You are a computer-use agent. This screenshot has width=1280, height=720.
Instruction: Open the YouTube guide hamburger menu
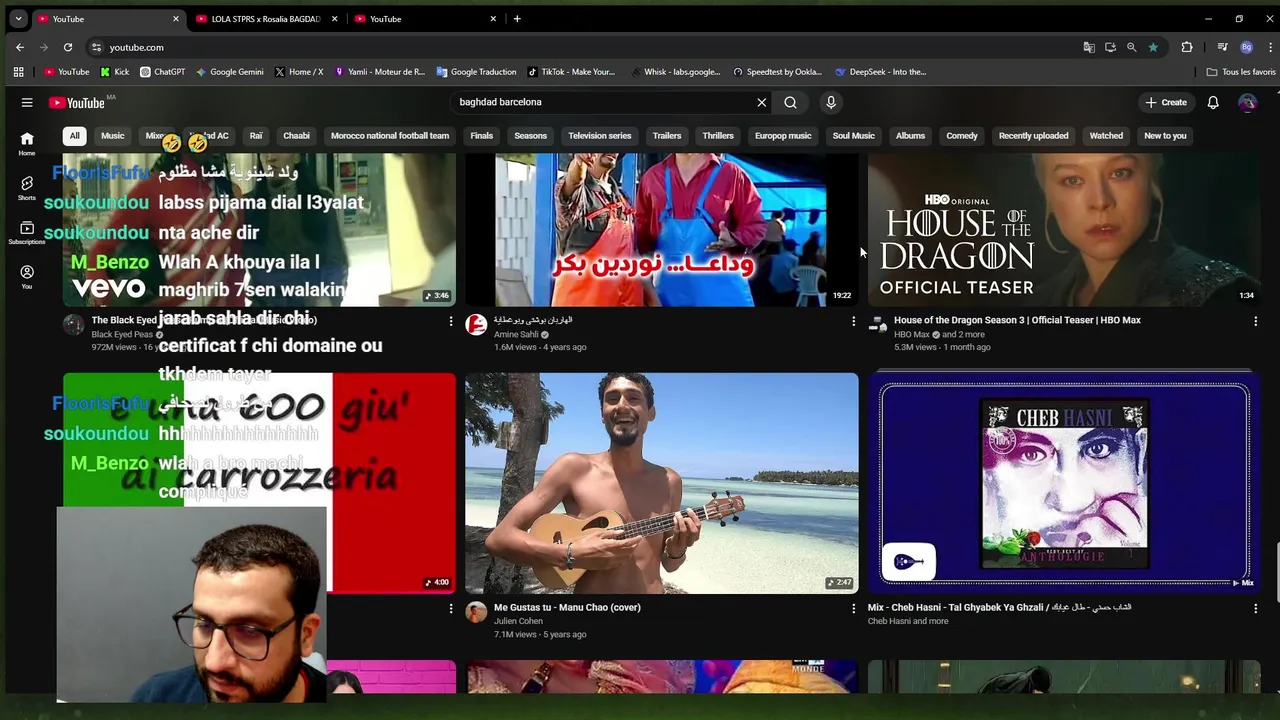coord(27,102)
